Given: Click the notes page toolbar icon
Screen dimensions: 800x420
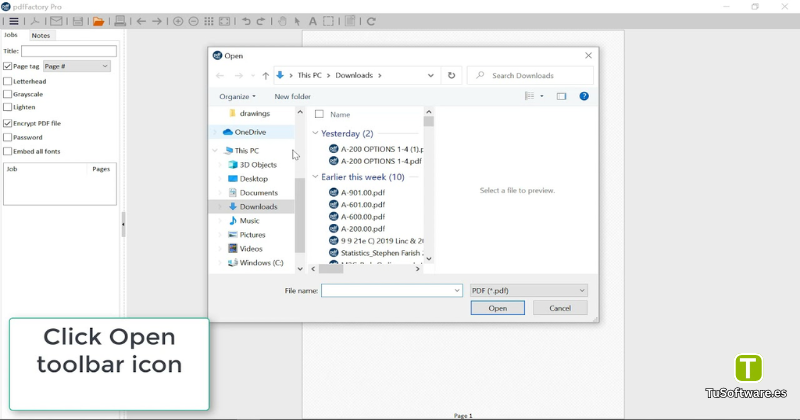Looking at the screenshot, I should [x=350, y=21].
